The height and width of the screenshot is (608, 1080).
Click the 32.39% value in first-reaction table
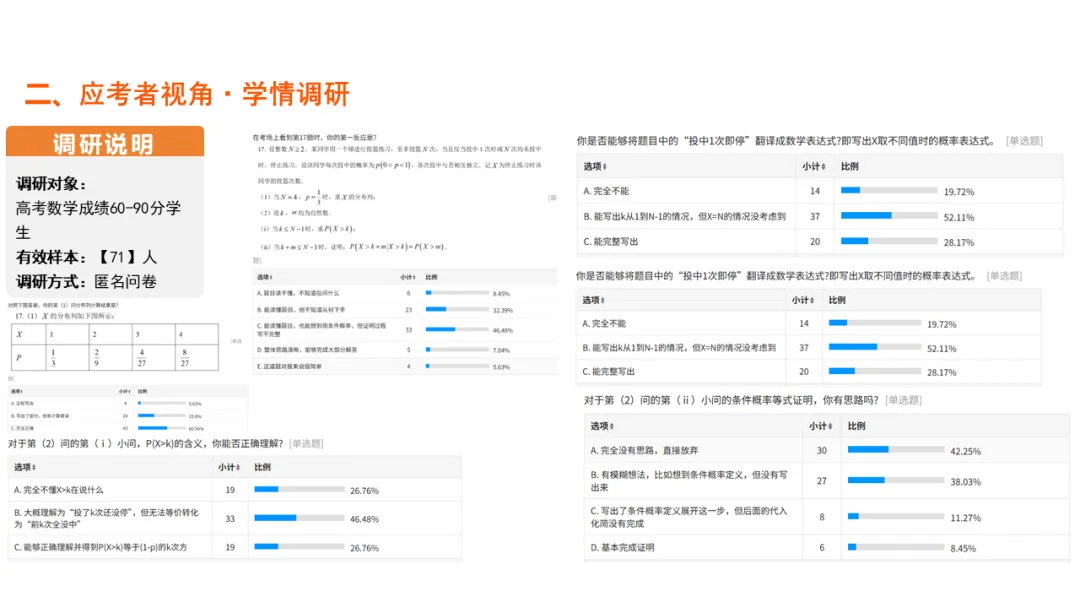[x=503, y=311]
